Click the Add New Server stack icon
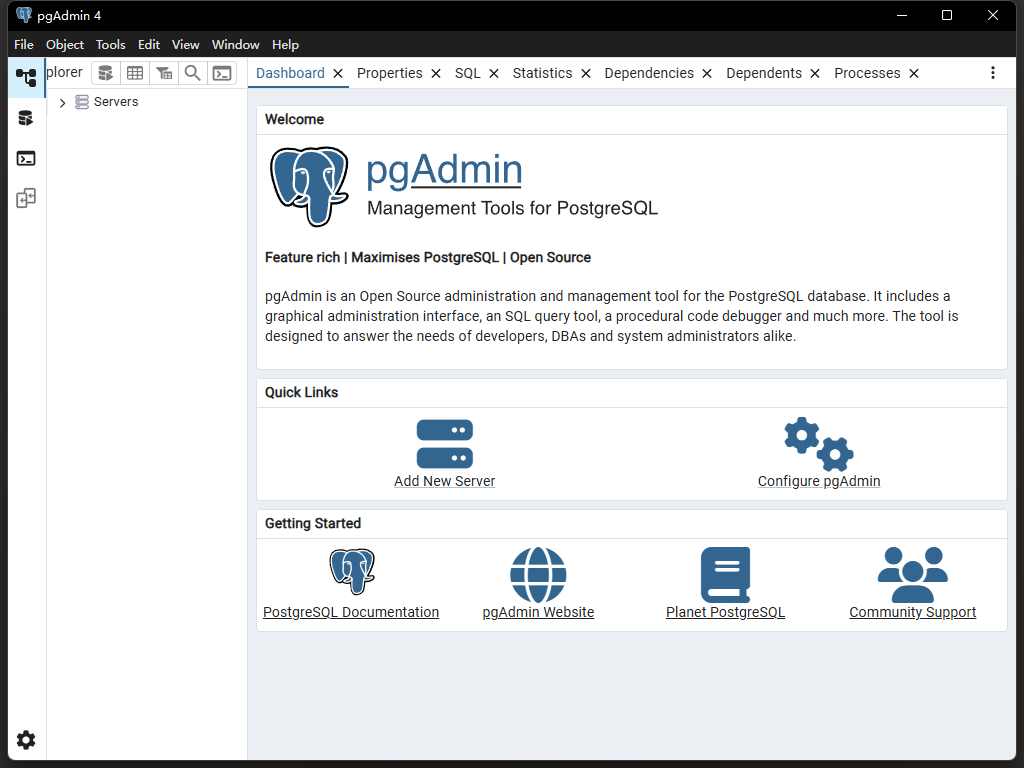Viewport: 1024px width, 768px height. [445, 444]
